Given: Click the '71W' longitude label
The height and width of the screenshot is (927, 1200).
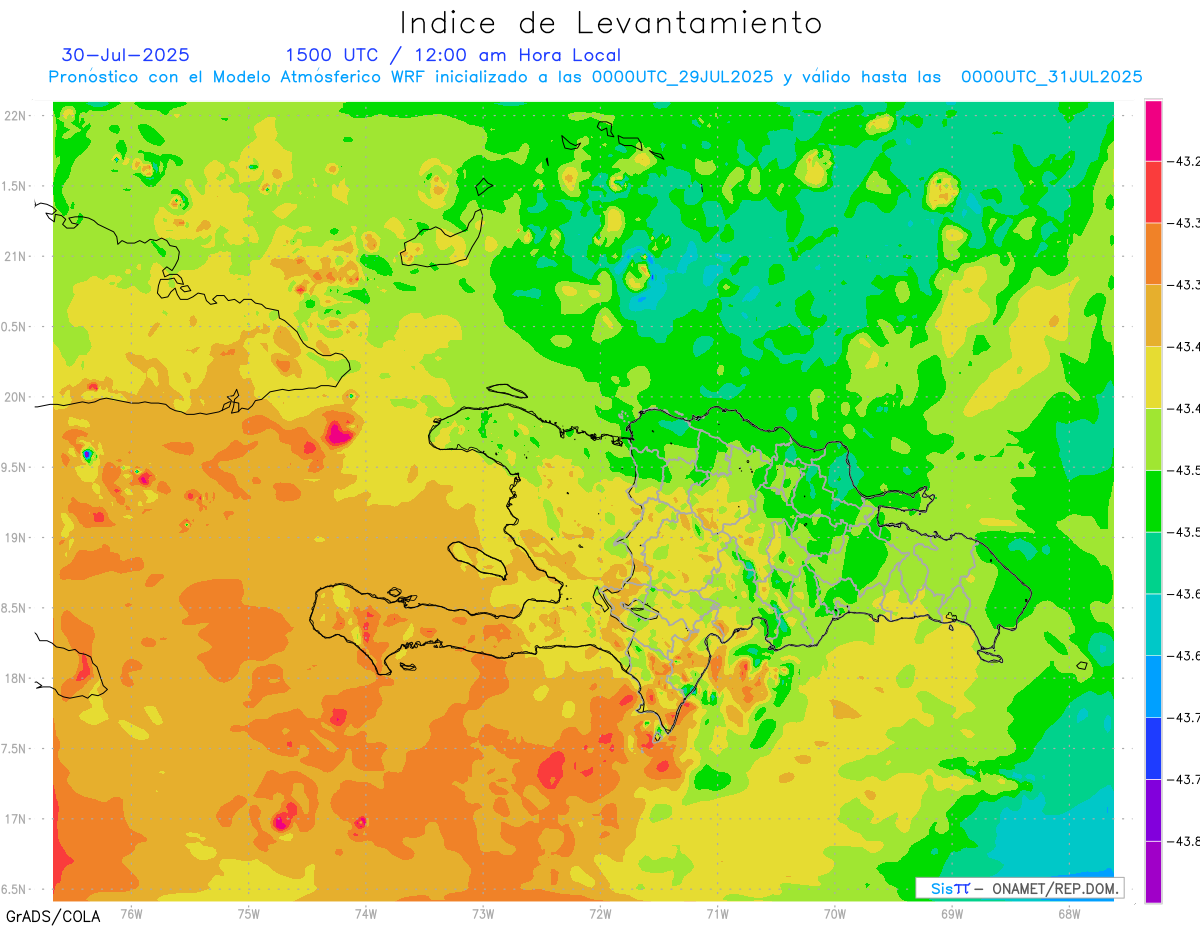Looking at the screenshot, I should 717,913.
